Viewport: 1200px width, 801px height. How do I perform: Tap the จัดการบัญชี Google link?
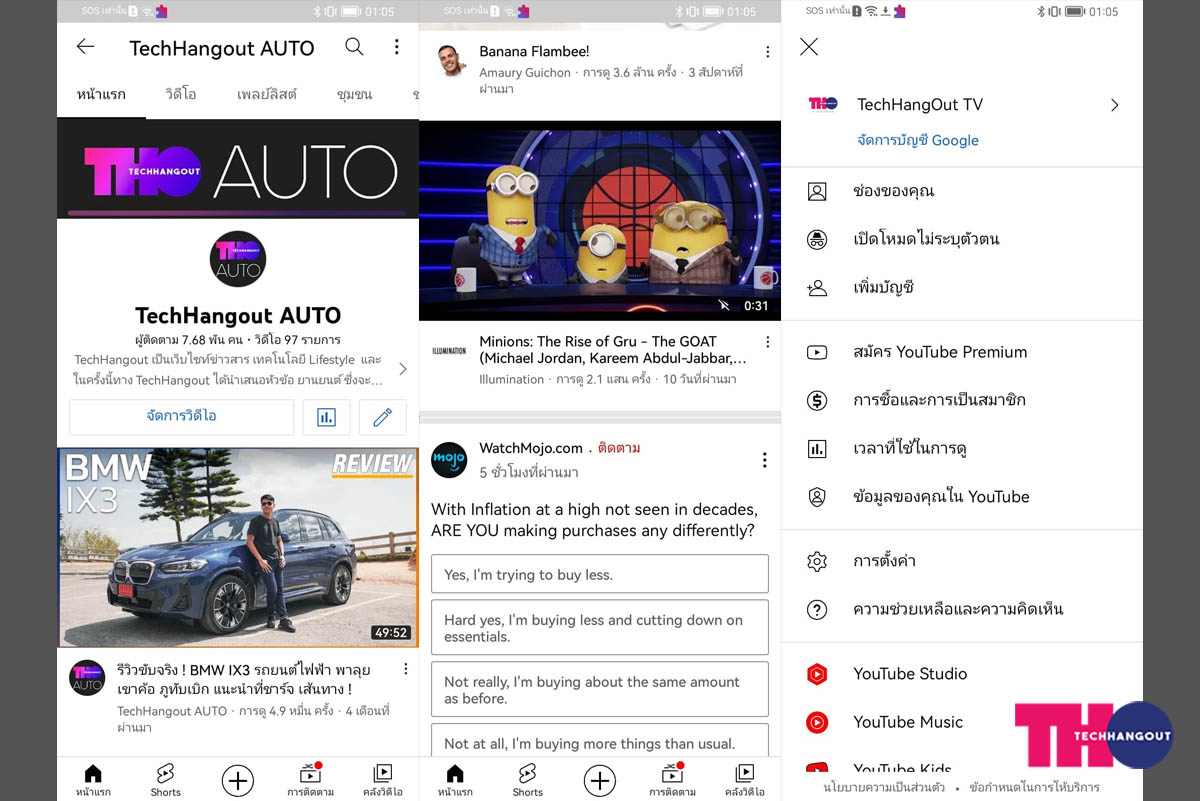pos(918,141)
